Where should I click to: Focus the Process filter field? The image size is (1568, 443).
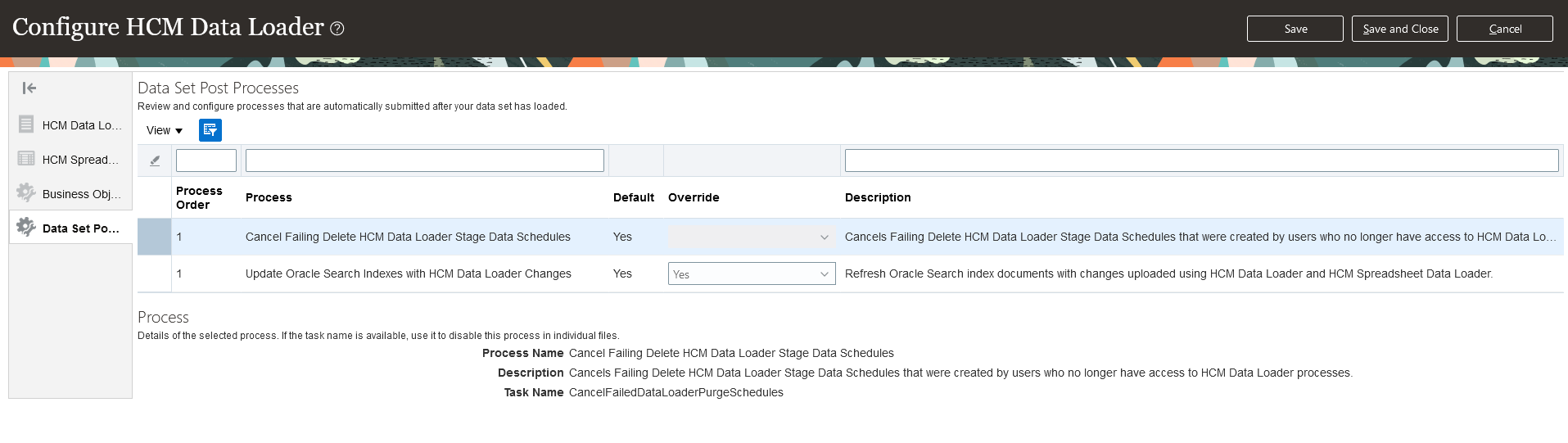(x=425, y=160)
